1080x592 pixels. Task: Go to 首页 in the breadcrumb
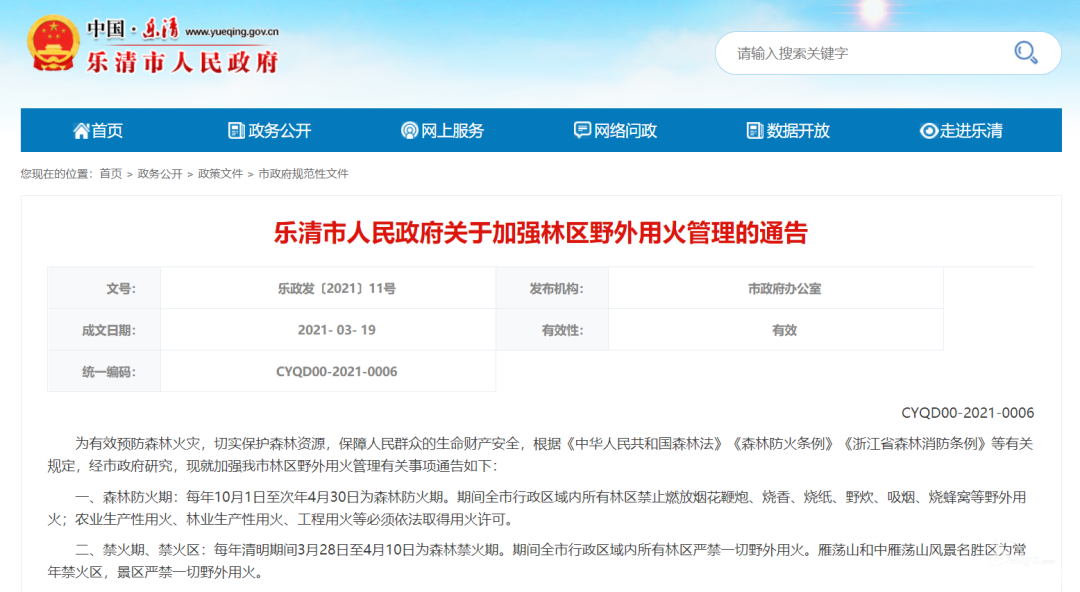(111, 174)
